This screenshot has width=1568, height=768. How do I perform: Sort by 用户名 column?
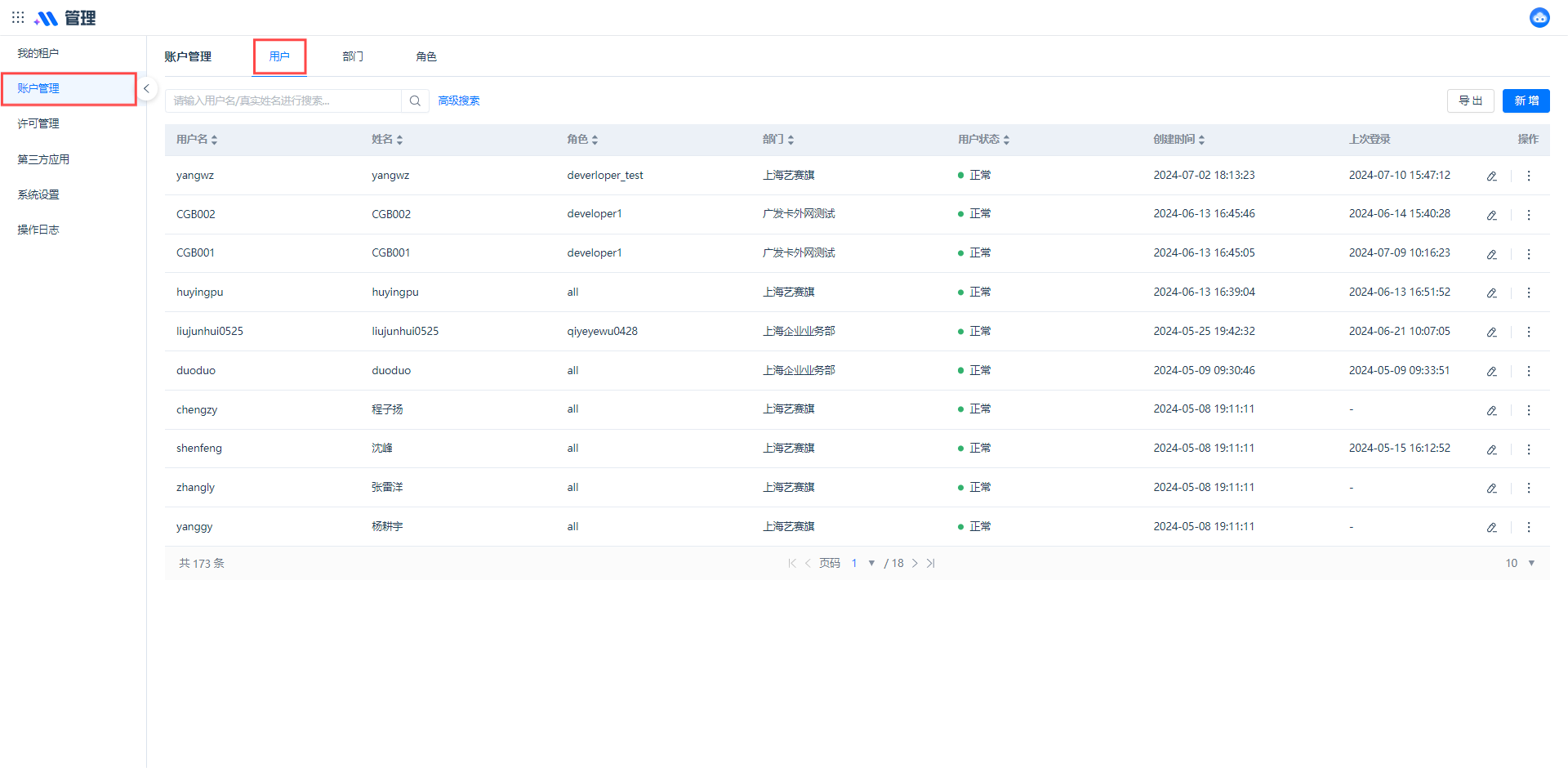point(214,140)
